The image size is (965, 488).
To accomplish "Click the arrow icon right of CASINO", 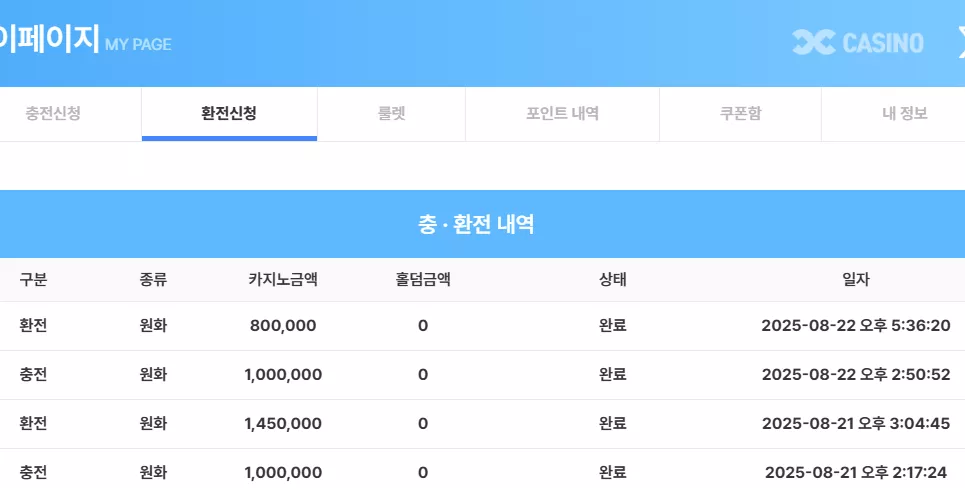I will [961, 42].
